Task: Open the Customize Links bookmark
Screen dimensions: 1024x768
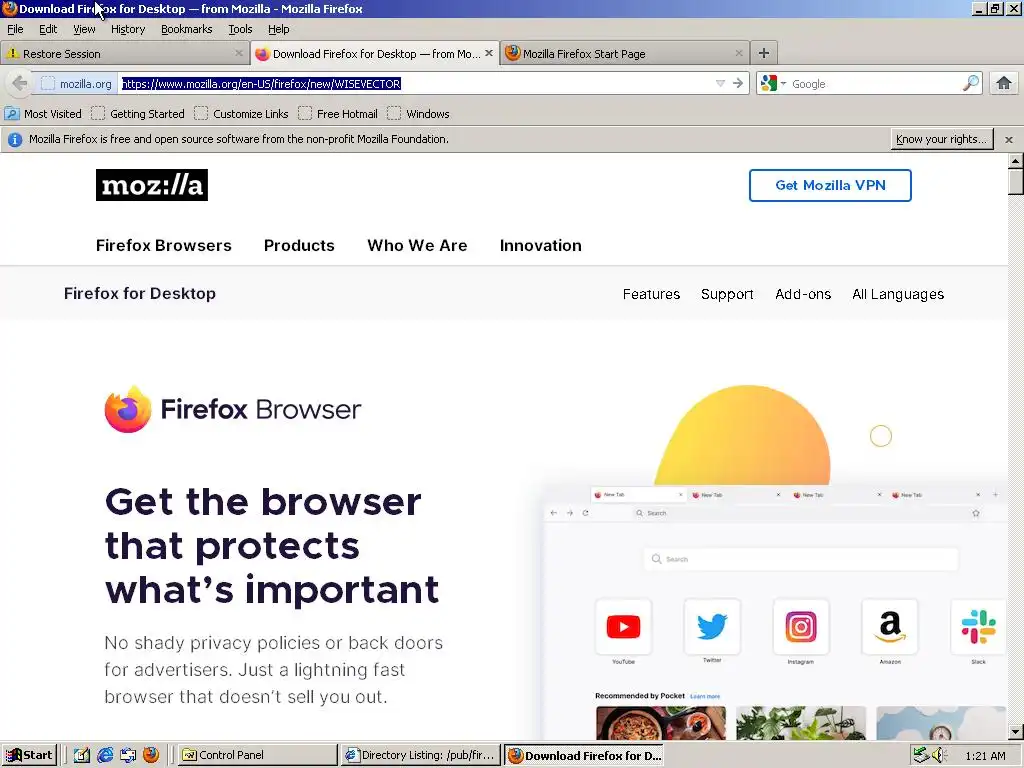Action: pos(241,114)
